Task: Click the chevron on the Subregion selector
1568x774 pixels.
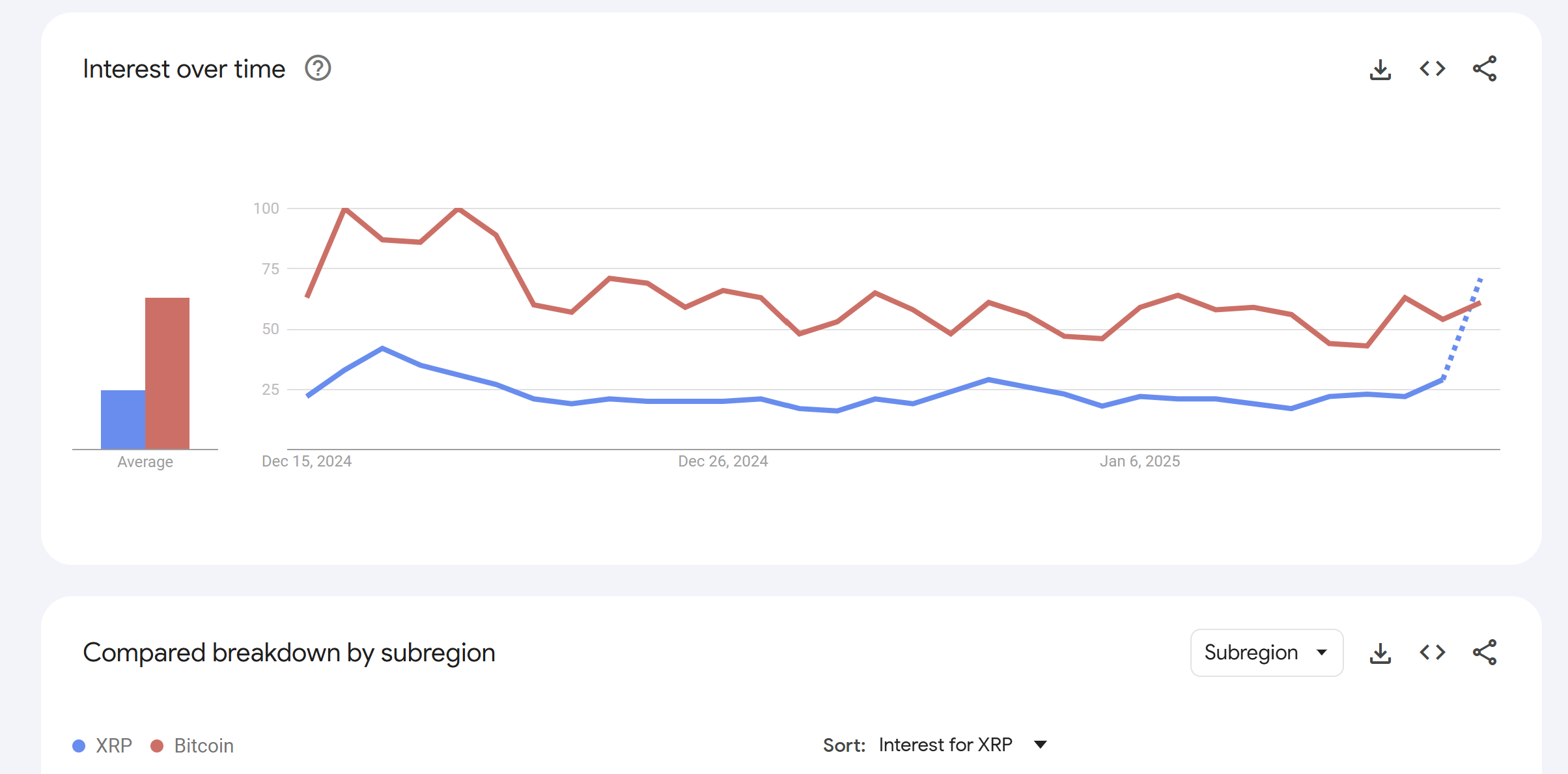Action: click(x=1322, y=652)
